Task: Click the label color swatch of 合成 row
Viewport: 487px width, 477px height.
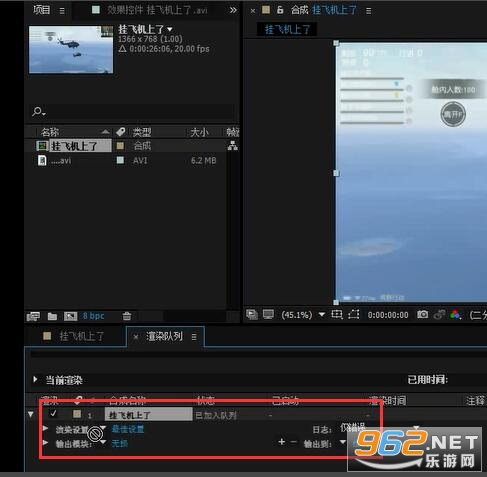Action: [120, 146]
